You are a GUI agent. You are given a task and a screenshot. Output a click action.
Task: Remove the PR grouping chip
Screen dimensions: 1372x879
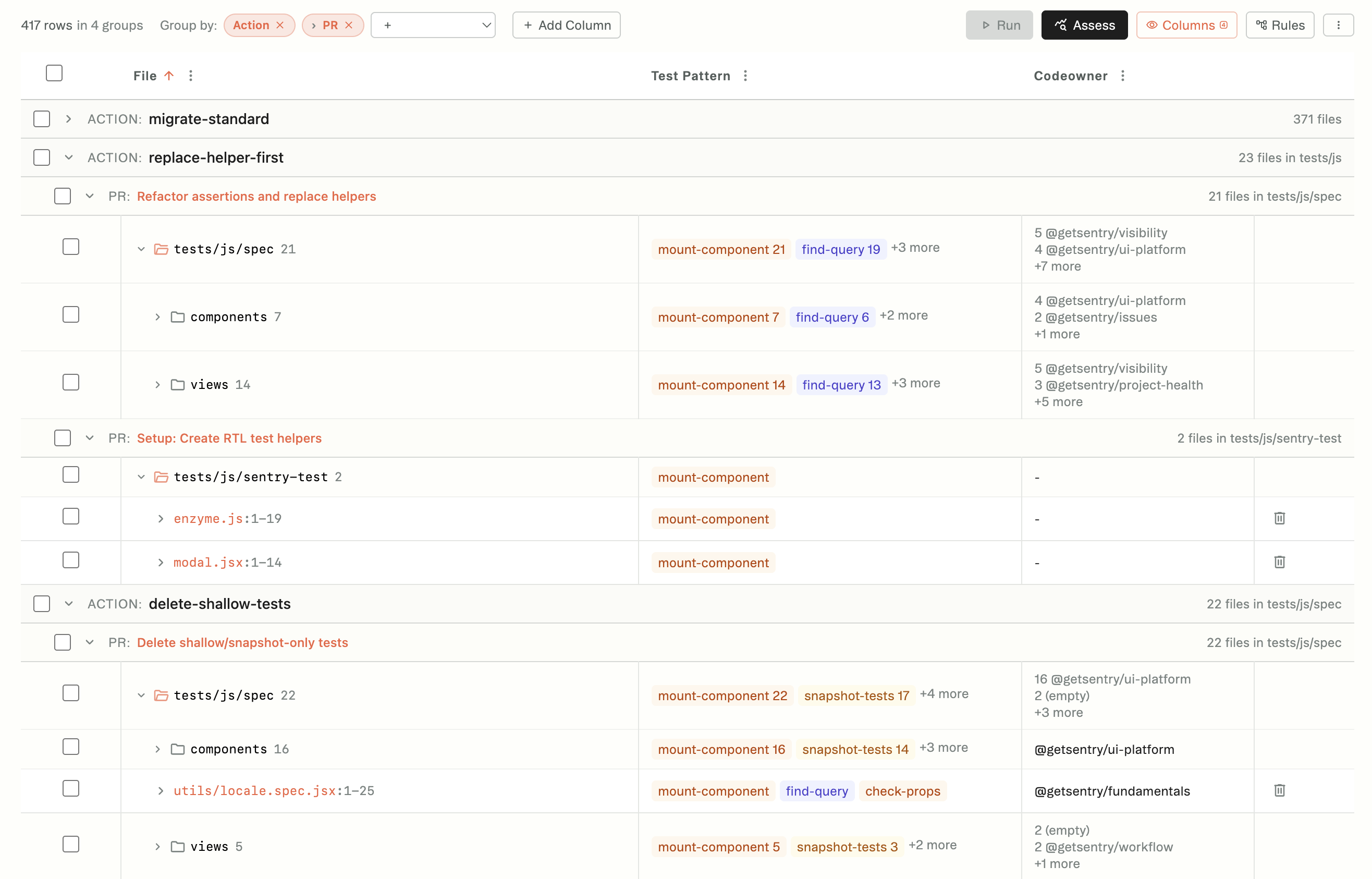349,25
